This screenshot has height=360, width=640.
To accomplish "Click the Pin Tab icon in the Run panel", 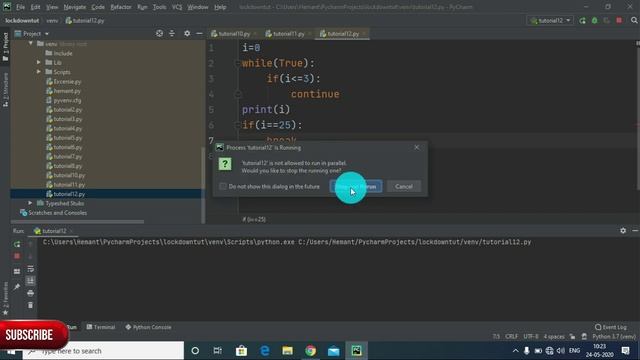I will [x=17, y=287].
